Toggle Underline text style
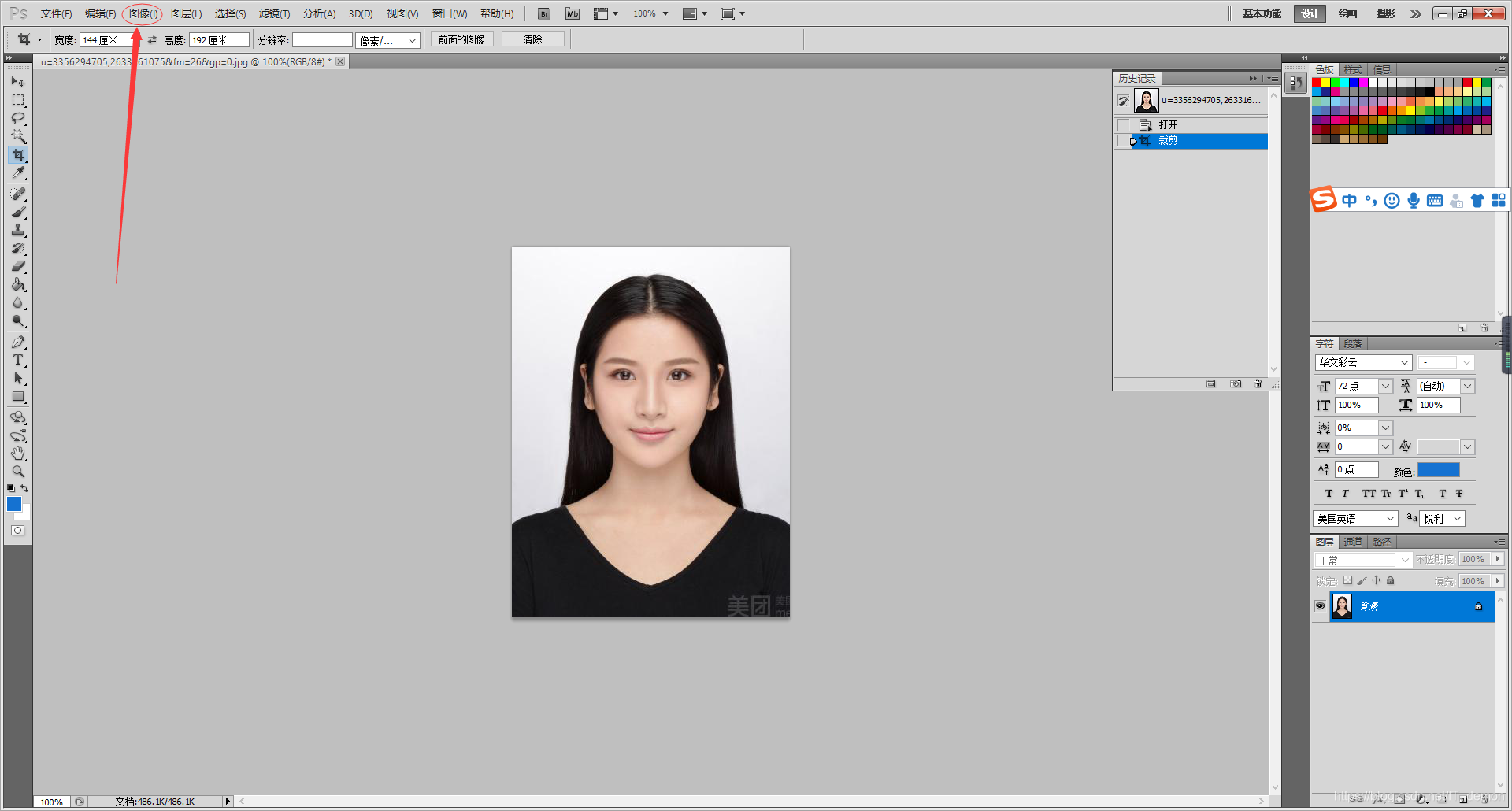The height and width of the screenshot is (811, 1512). click(1443, 494)
